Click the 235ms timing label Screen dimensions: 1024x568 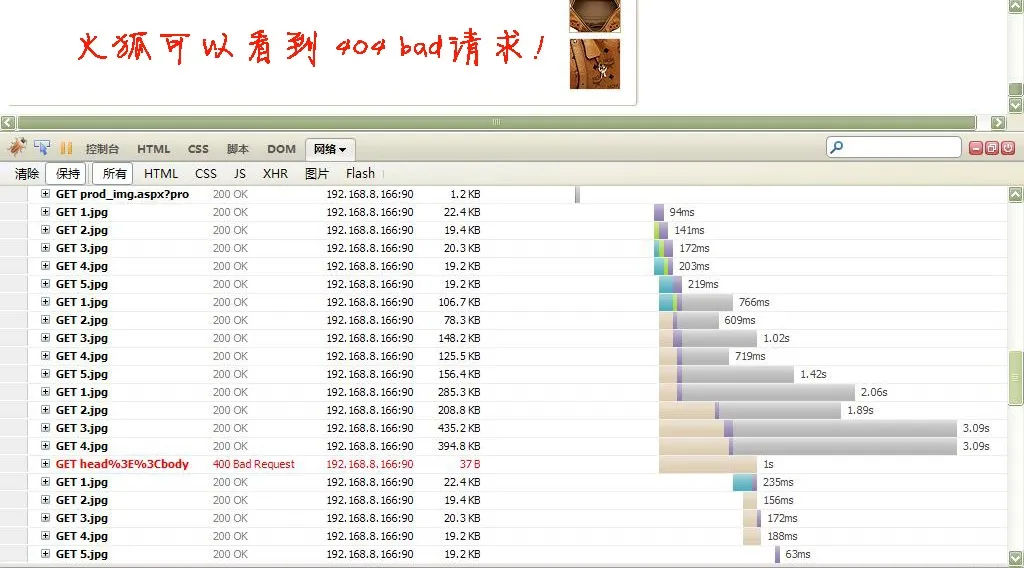[778, 482]
